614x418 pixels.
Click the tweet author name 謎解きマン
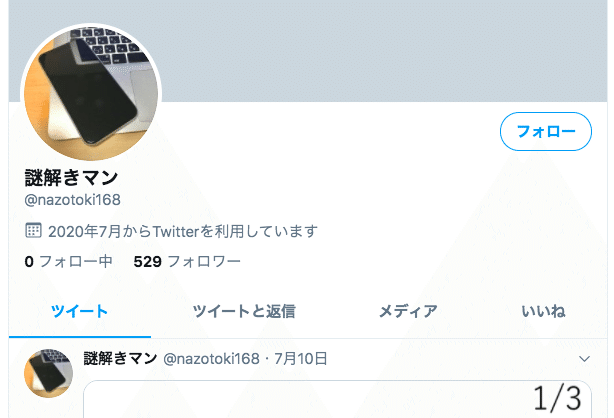[x=120, y=358]
